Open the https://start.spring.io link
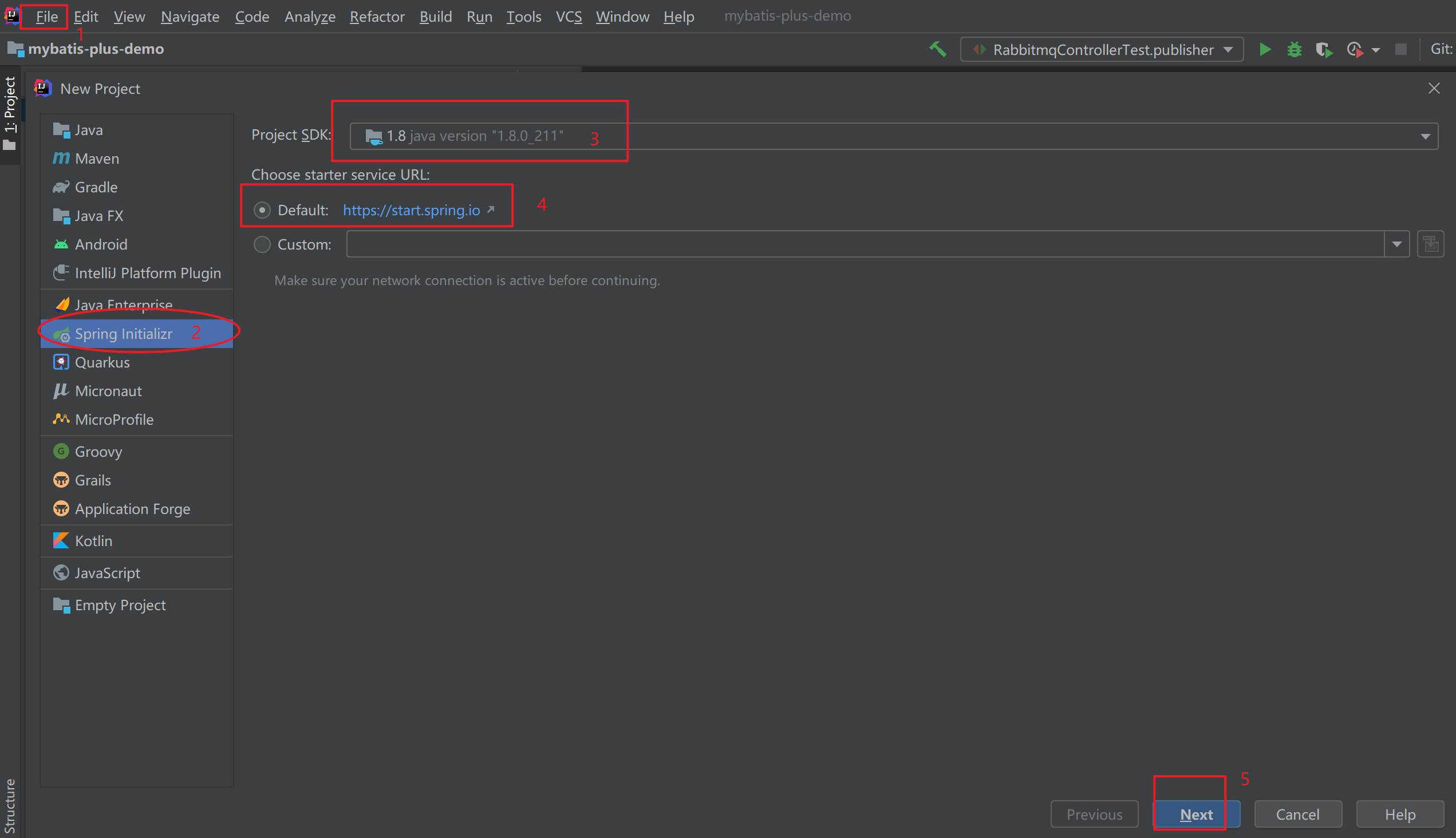Image resolution: width=1456 pixels, height=838 pixels. 412,211
